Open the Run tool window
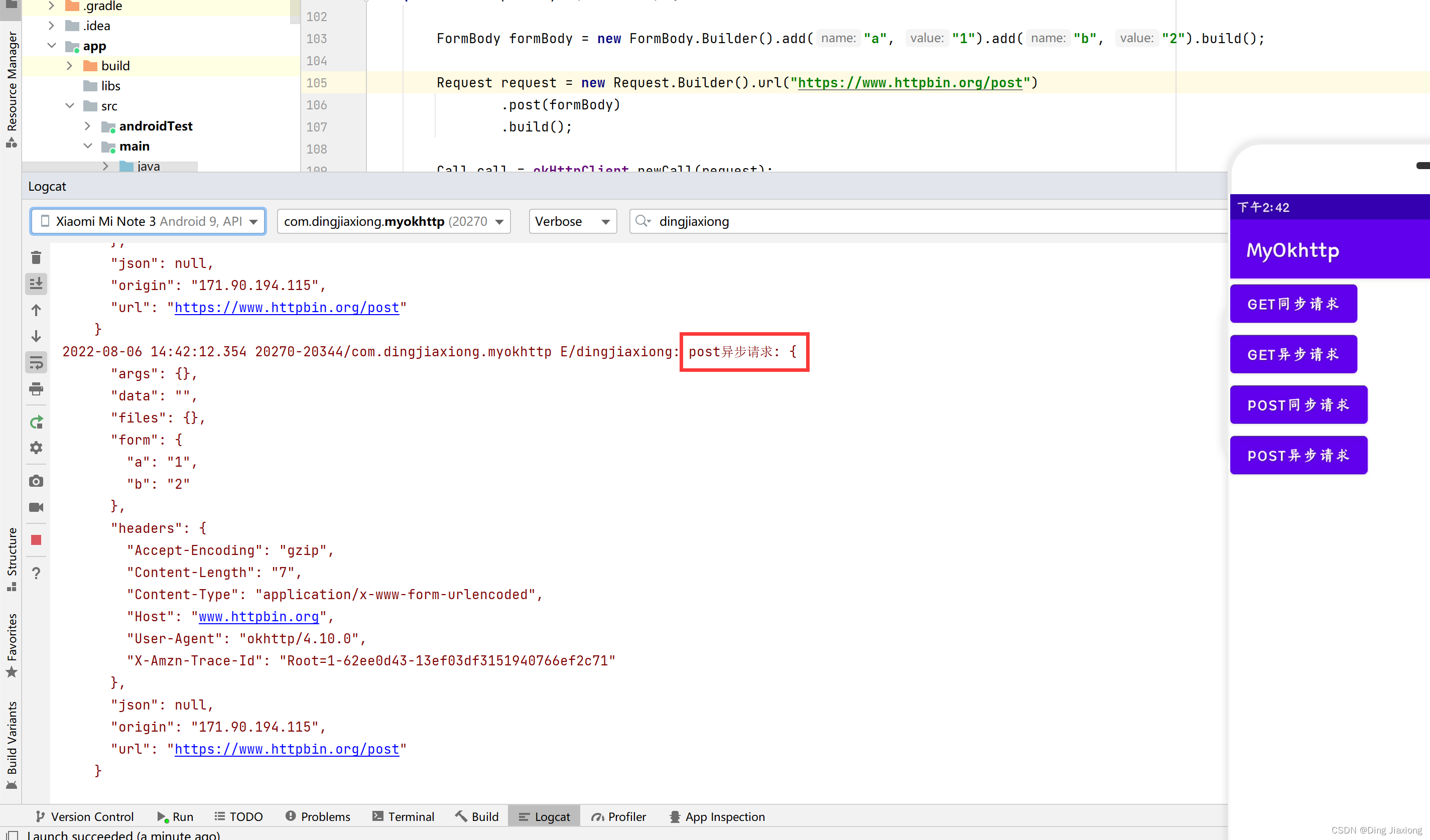The height and width of the screenshot is (840, 1430). [x=175, y=816]
